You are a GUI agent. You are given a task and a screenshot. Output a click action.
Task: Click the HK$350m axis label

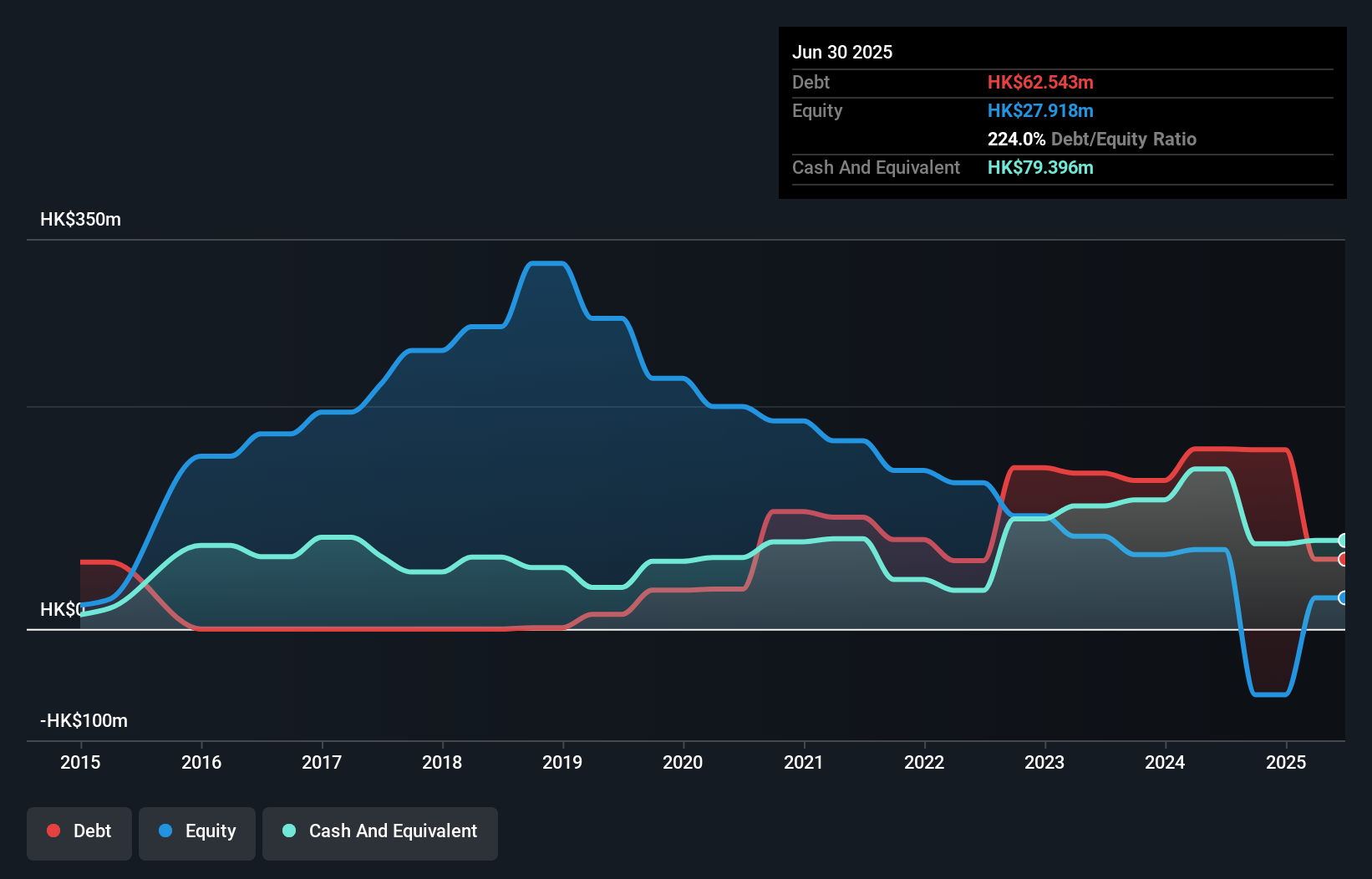tap(80, 219)
